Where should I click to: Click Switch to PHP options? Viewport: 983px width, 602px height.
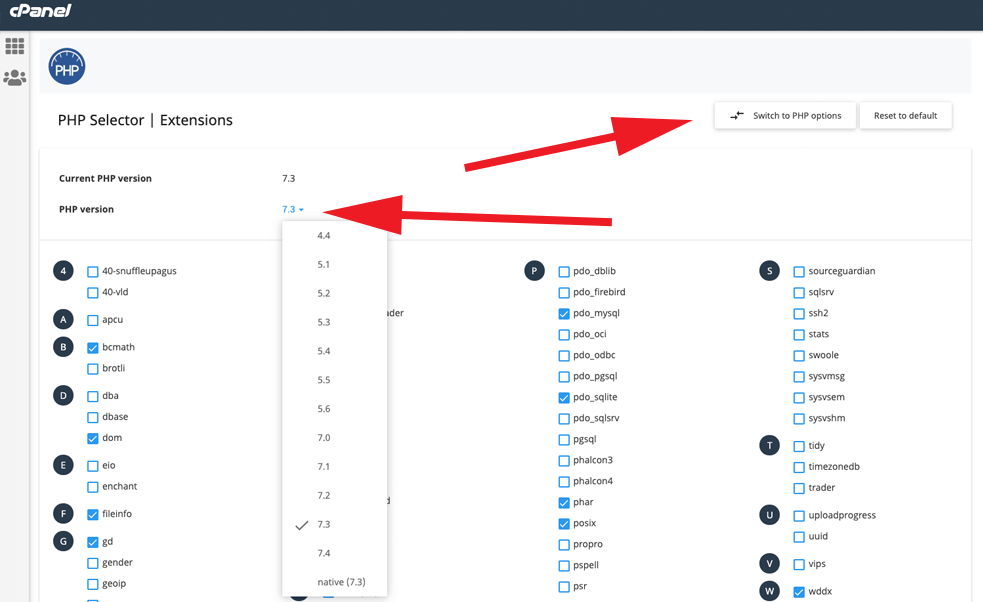784,115
